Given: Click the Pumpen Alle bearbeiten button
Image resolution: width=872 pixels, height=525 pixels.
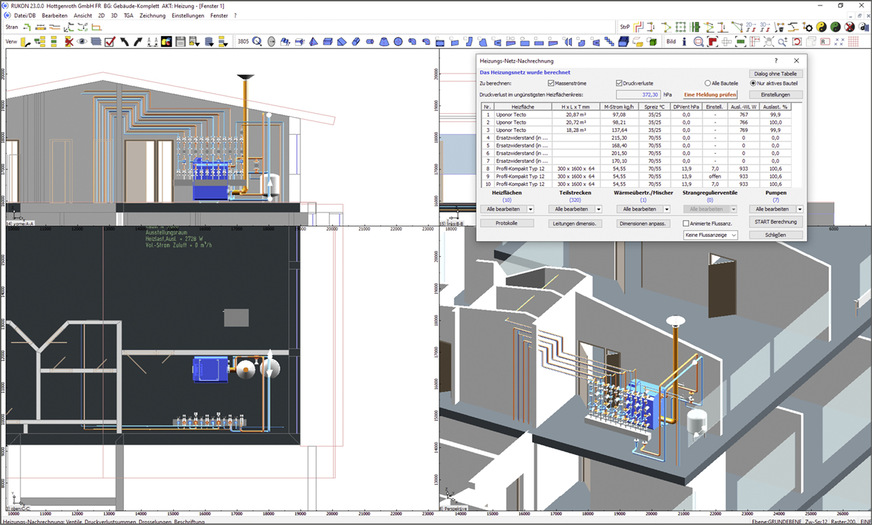Looking at the screenshot, I should coord(772,209).
